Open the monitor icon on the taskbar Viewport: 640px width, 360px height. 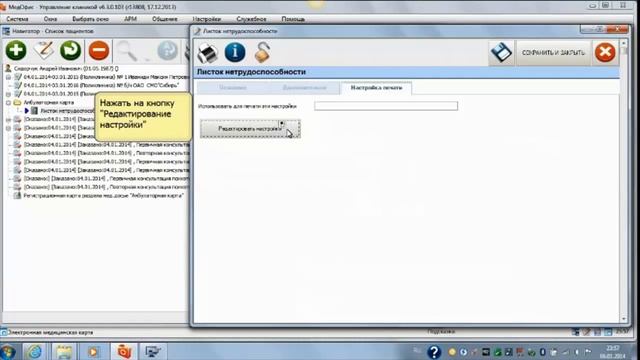[x=153, y=351]
